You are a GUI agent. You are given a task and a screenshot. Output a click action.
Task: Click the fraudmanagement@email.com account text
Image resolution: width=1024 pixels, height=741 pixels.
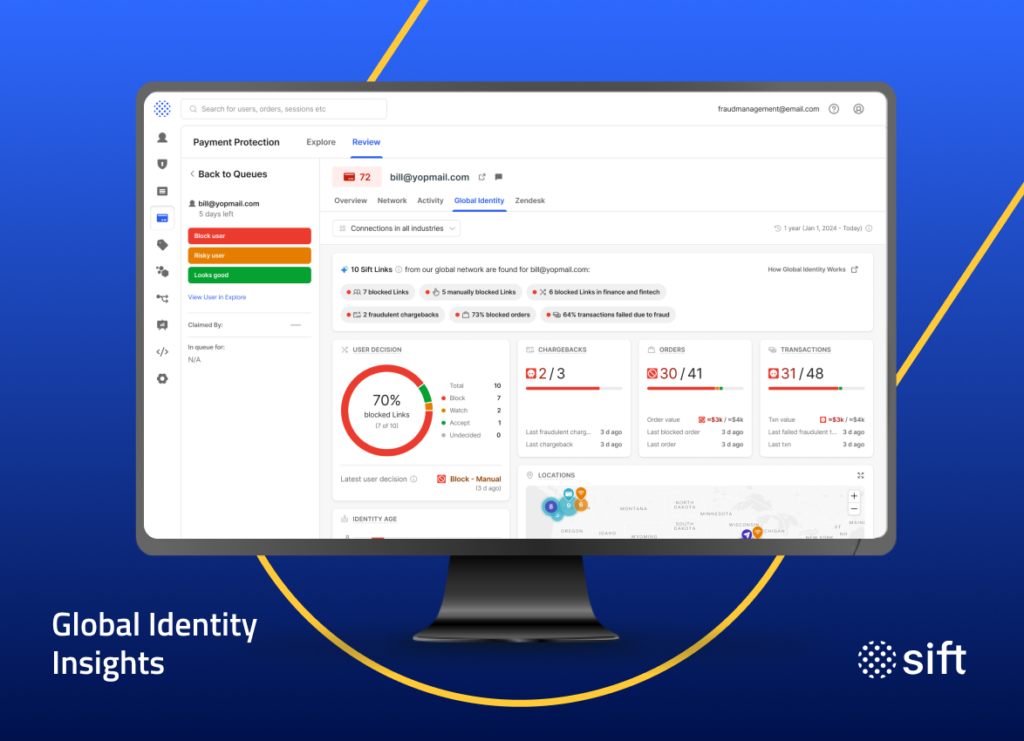768,109
